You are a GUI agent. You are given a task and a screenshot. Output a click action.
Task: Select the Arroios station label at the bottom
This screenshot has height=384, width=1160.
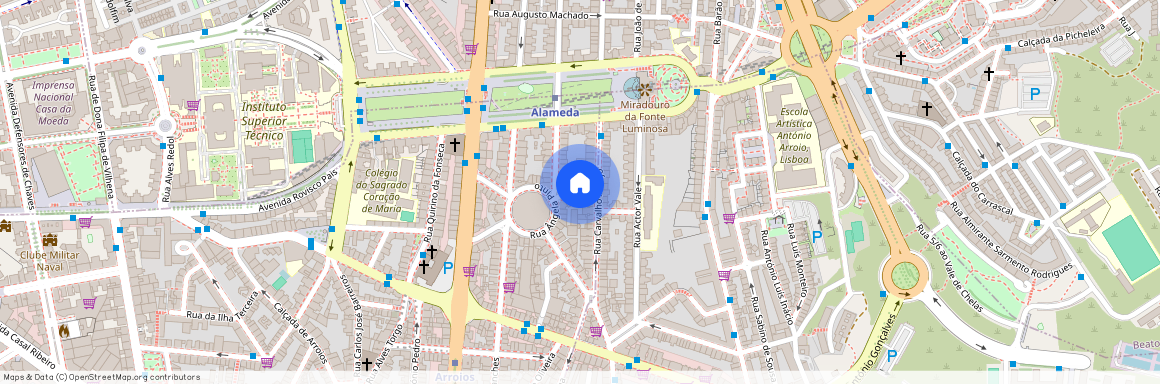pos(454,377)
